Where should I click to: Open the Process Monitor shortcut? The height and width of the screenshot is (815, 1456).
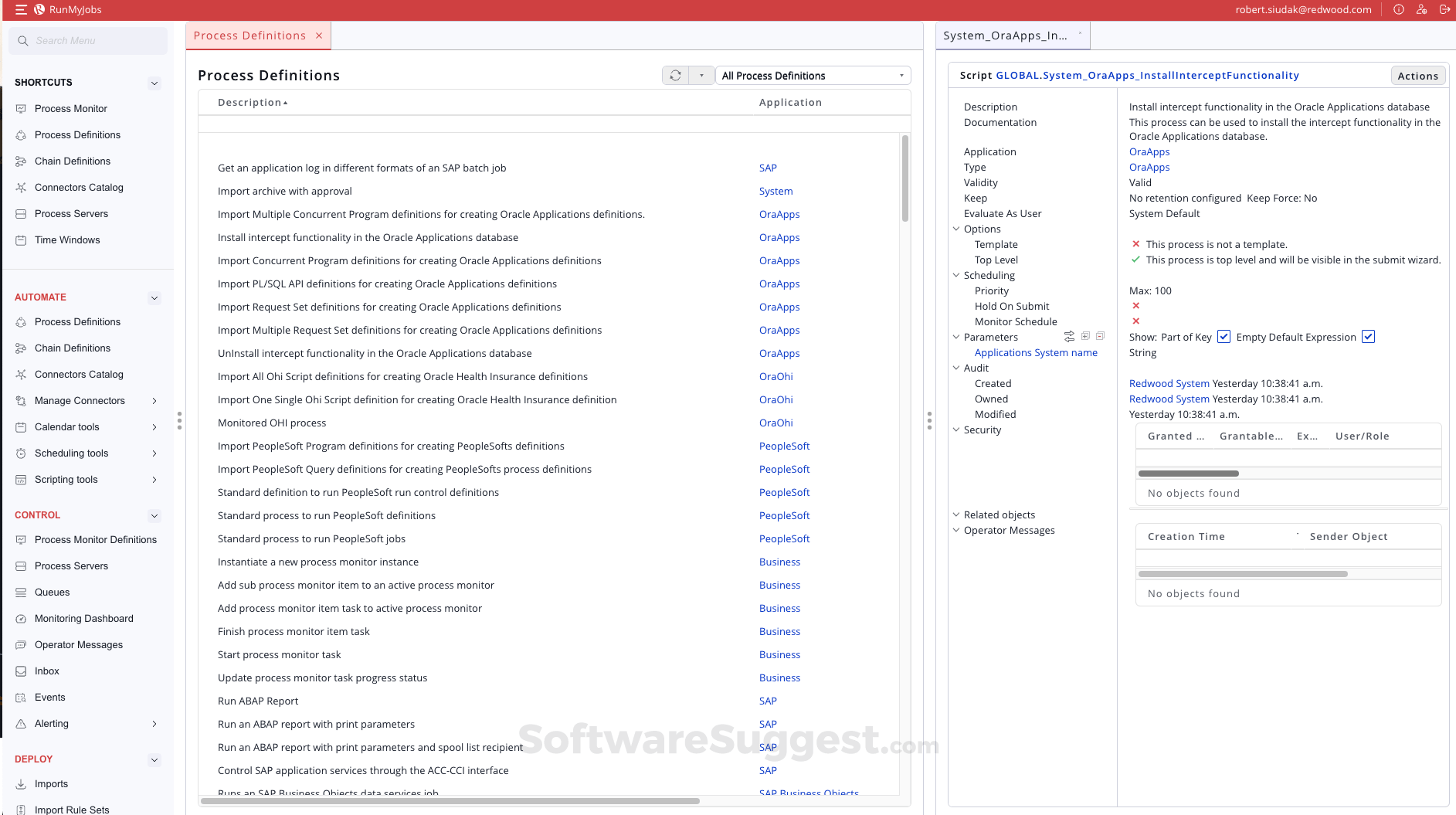click(71, 108)
